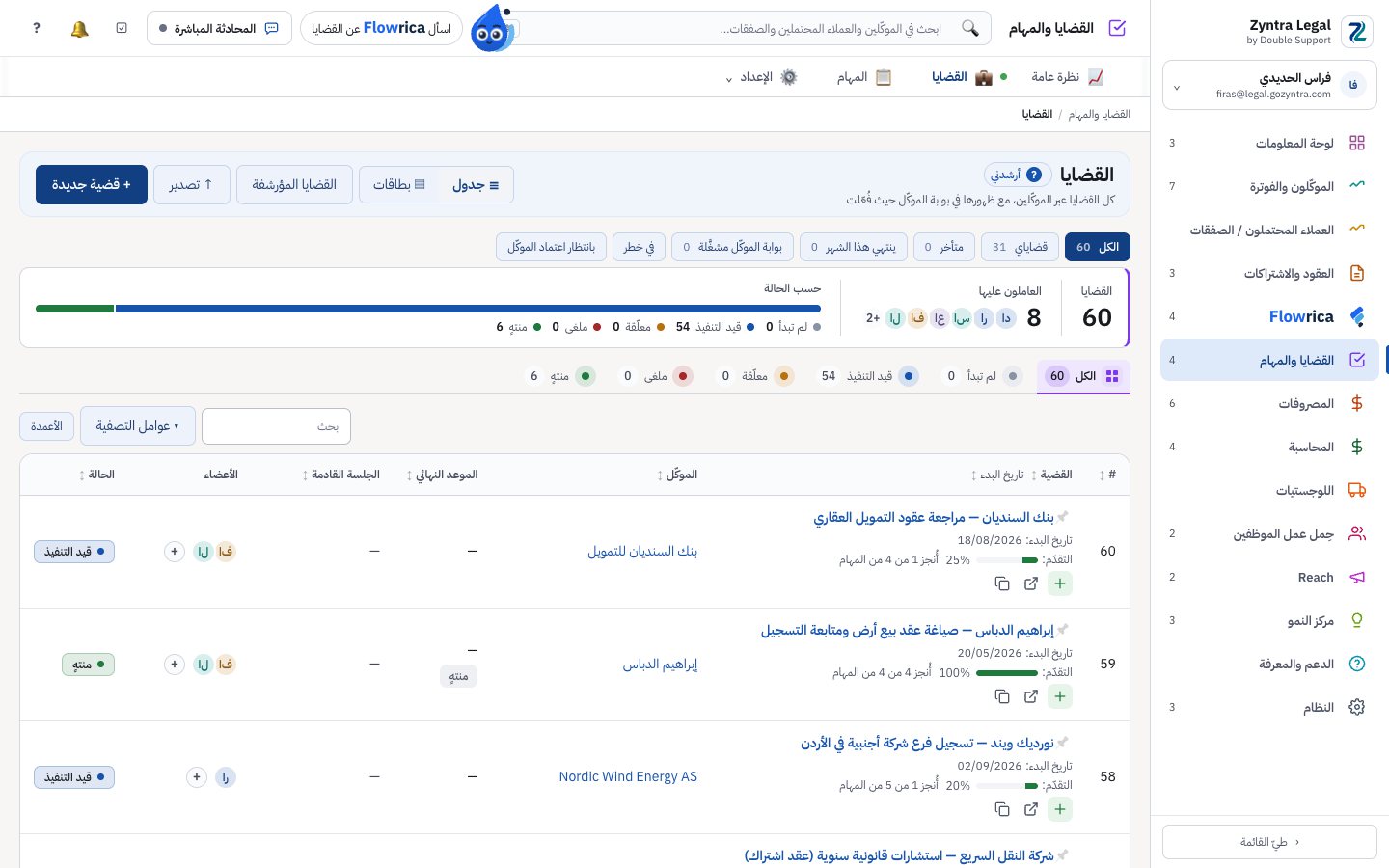Open the tasks checklist icon in top bar
The width and height of the screenshot is (1389, 868).
coord(122,29)
